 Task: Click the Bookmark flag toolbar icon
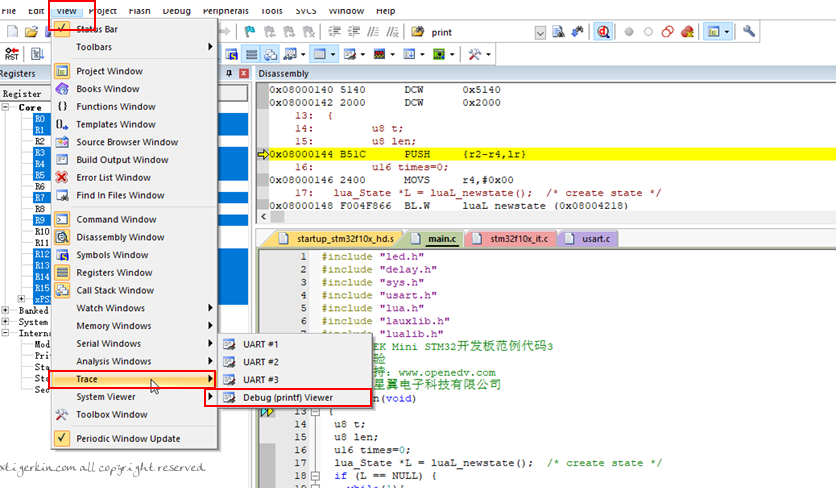(x=250, y=32)
